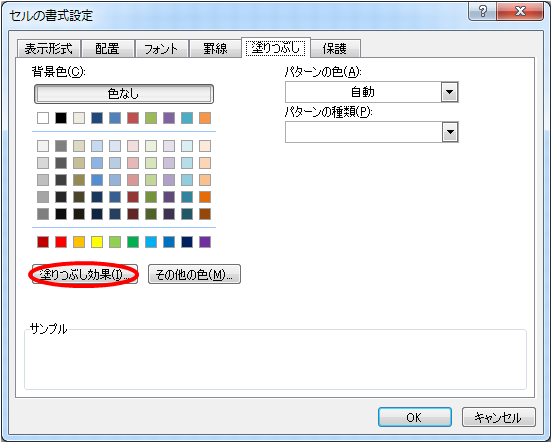The image size is (552, 443).
Task: Choose the darkest maroon shade swatch
Action: [133, 214]
